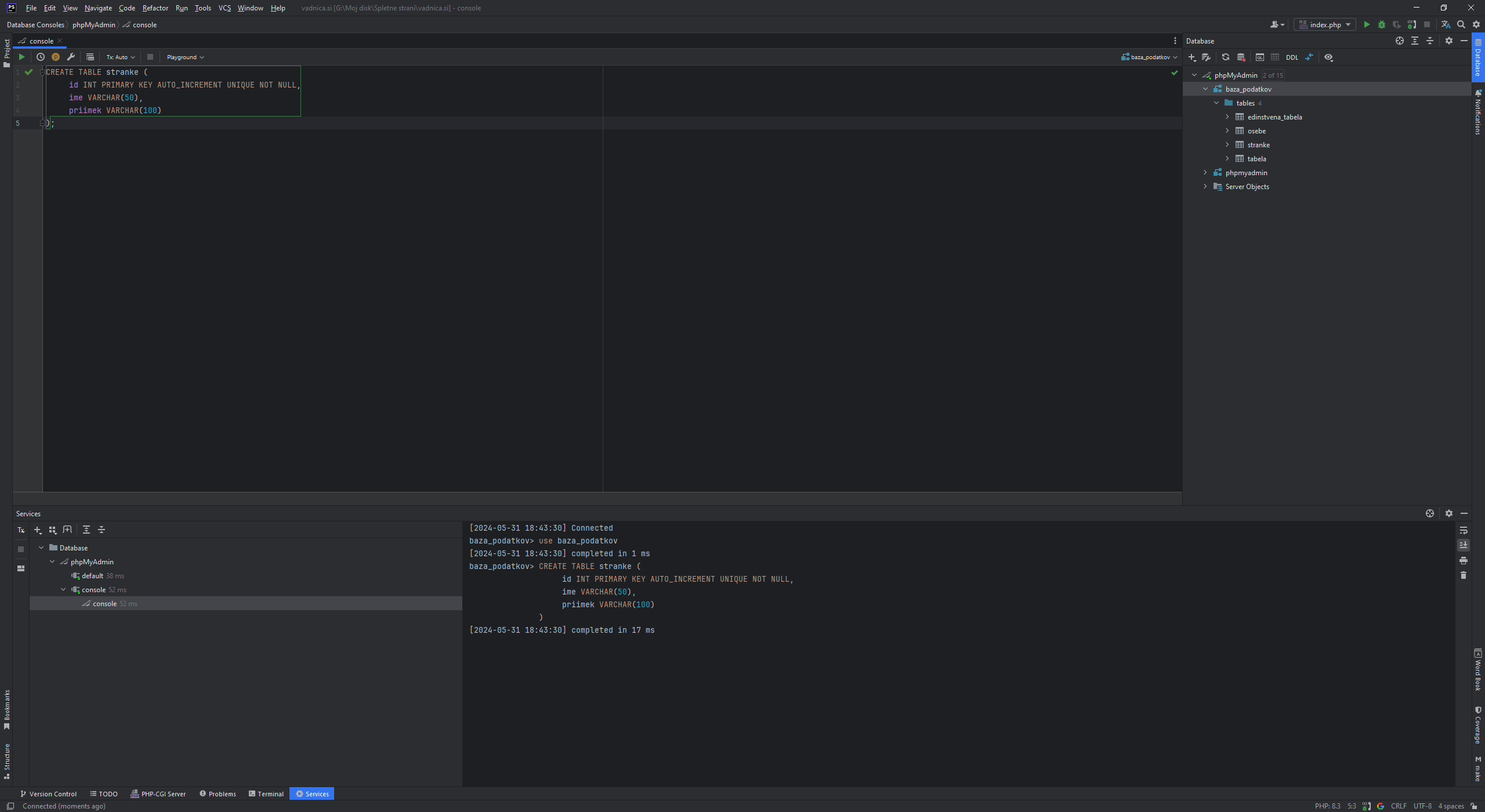Open the Playground mode dropdown
This screenshot has width=1485, height=812.
(185, 57)
